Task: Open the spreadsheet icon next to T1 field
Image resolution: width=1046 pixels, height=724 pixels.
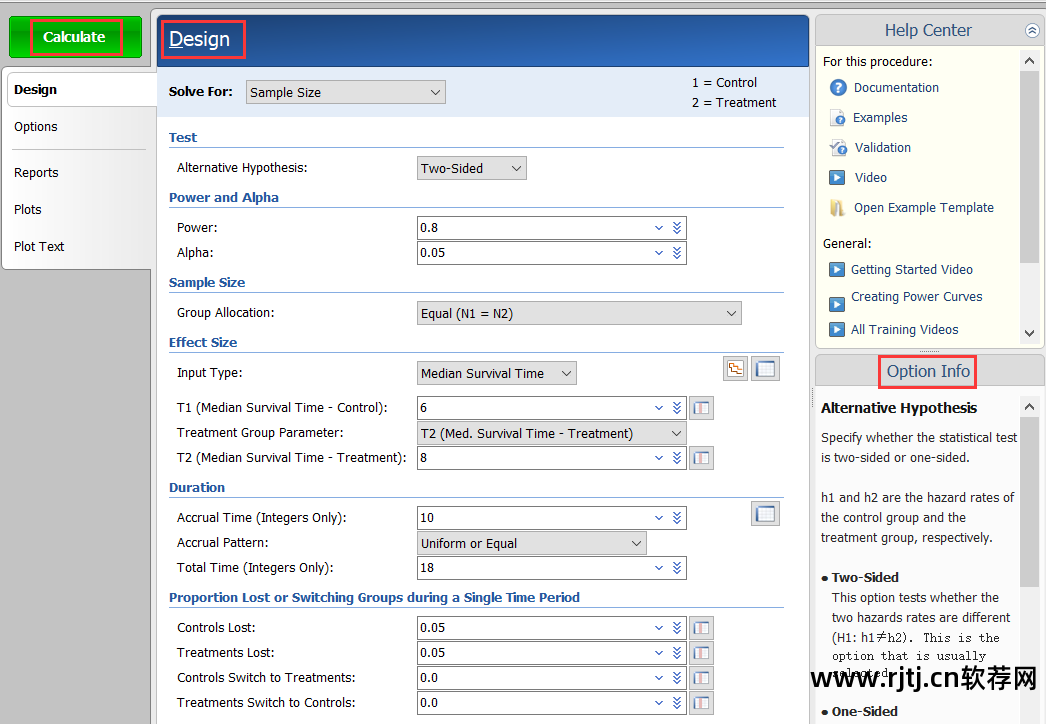Action: [701, 408]
